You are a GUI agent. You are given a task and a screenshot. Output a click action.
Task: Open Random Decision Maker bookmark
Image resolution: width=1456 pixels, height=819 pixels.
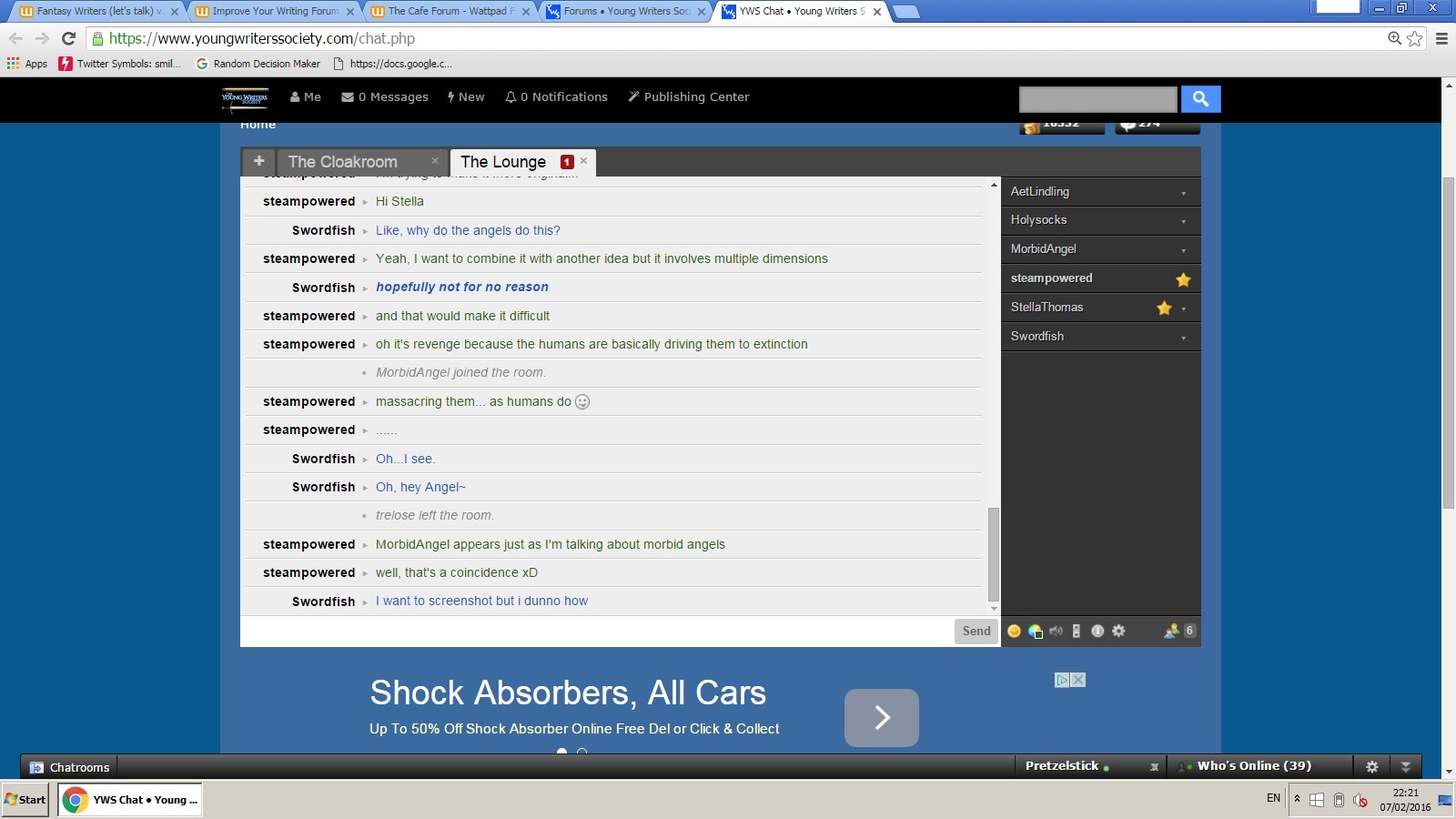(258, 64)
